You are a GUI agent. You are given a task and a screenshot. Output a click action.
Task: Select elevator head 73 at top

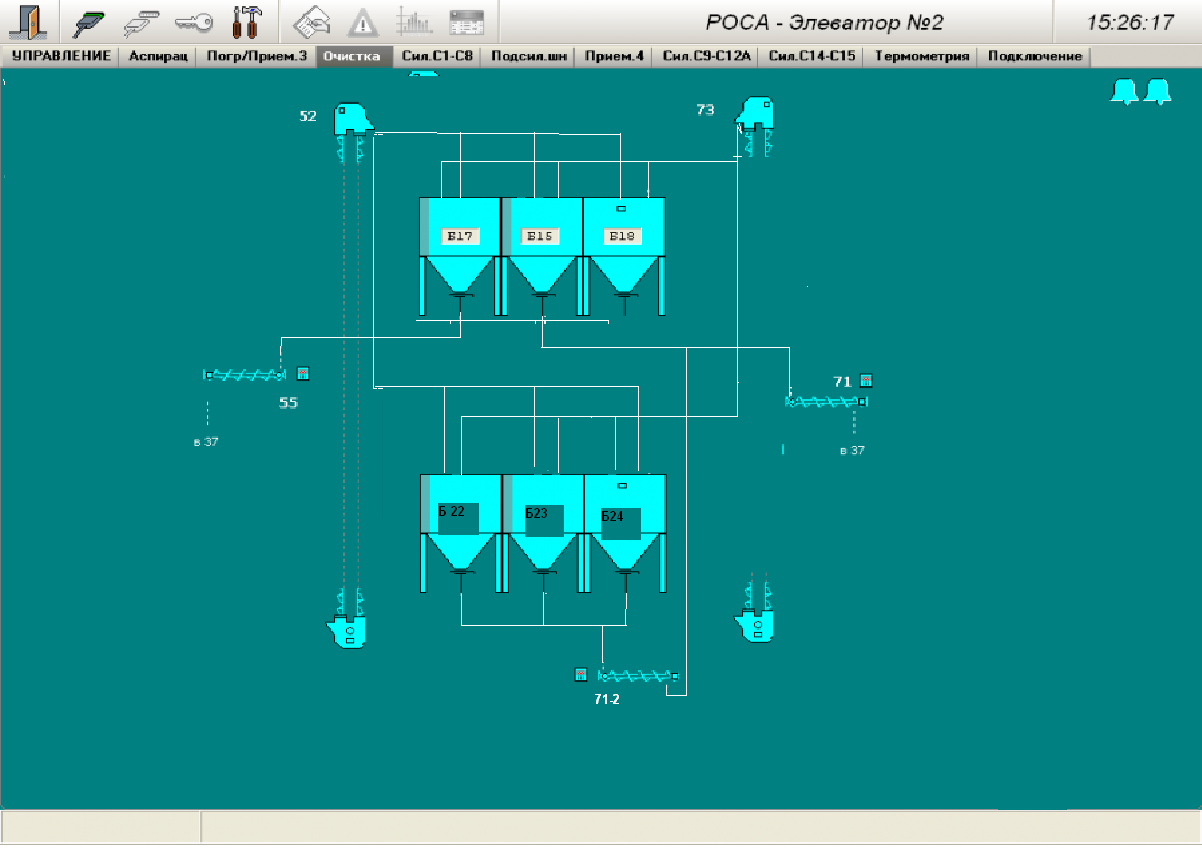pyautogui.click(x=757, y=112)
